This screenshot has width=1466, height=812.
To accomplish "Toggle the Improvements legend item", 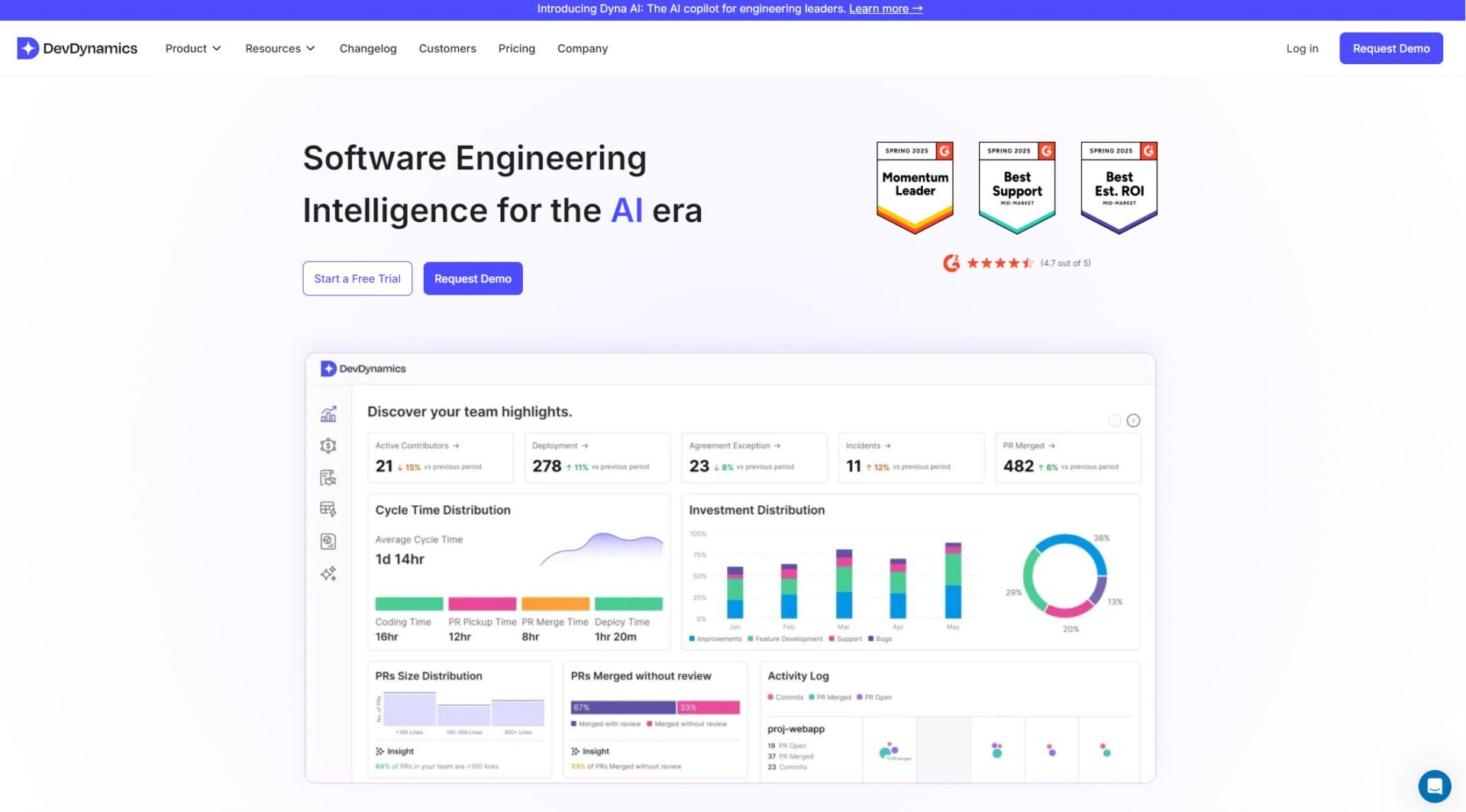I will pyautogui.click(x=718, y=639).
